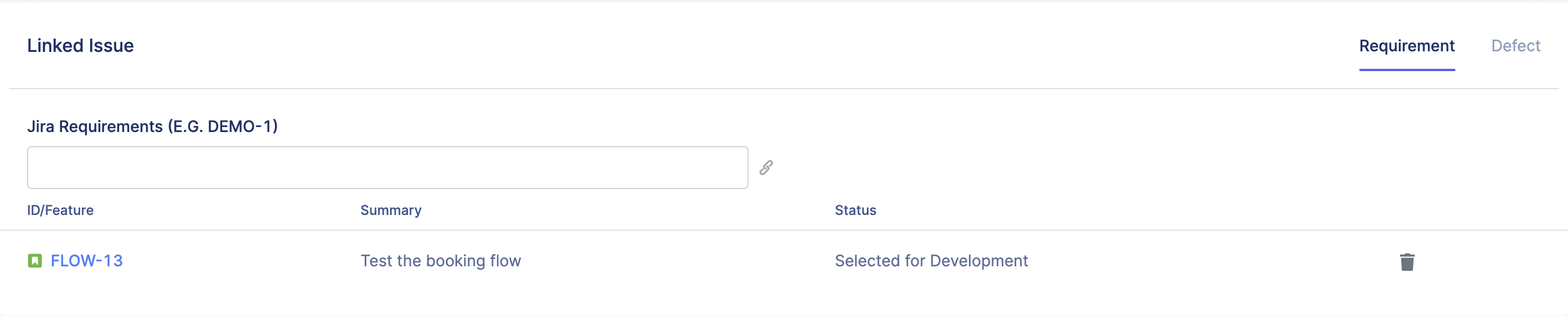Switch to the Defect tab

pyautogui.click(x=1515, y=46)
